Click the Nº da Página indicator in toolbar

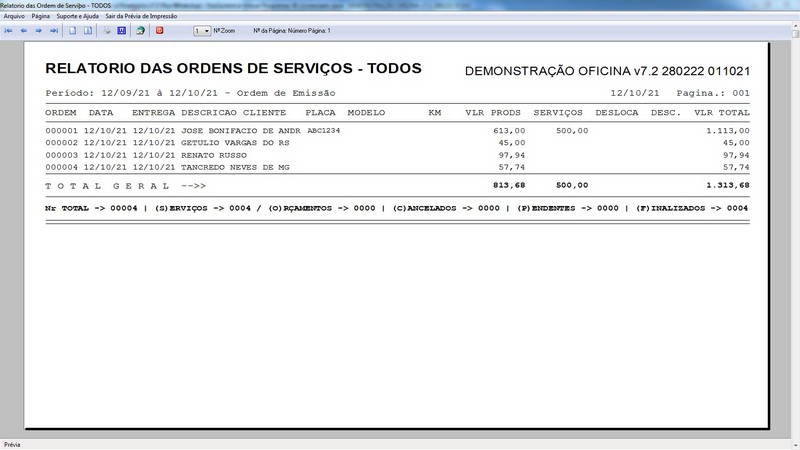coord(292,31)
